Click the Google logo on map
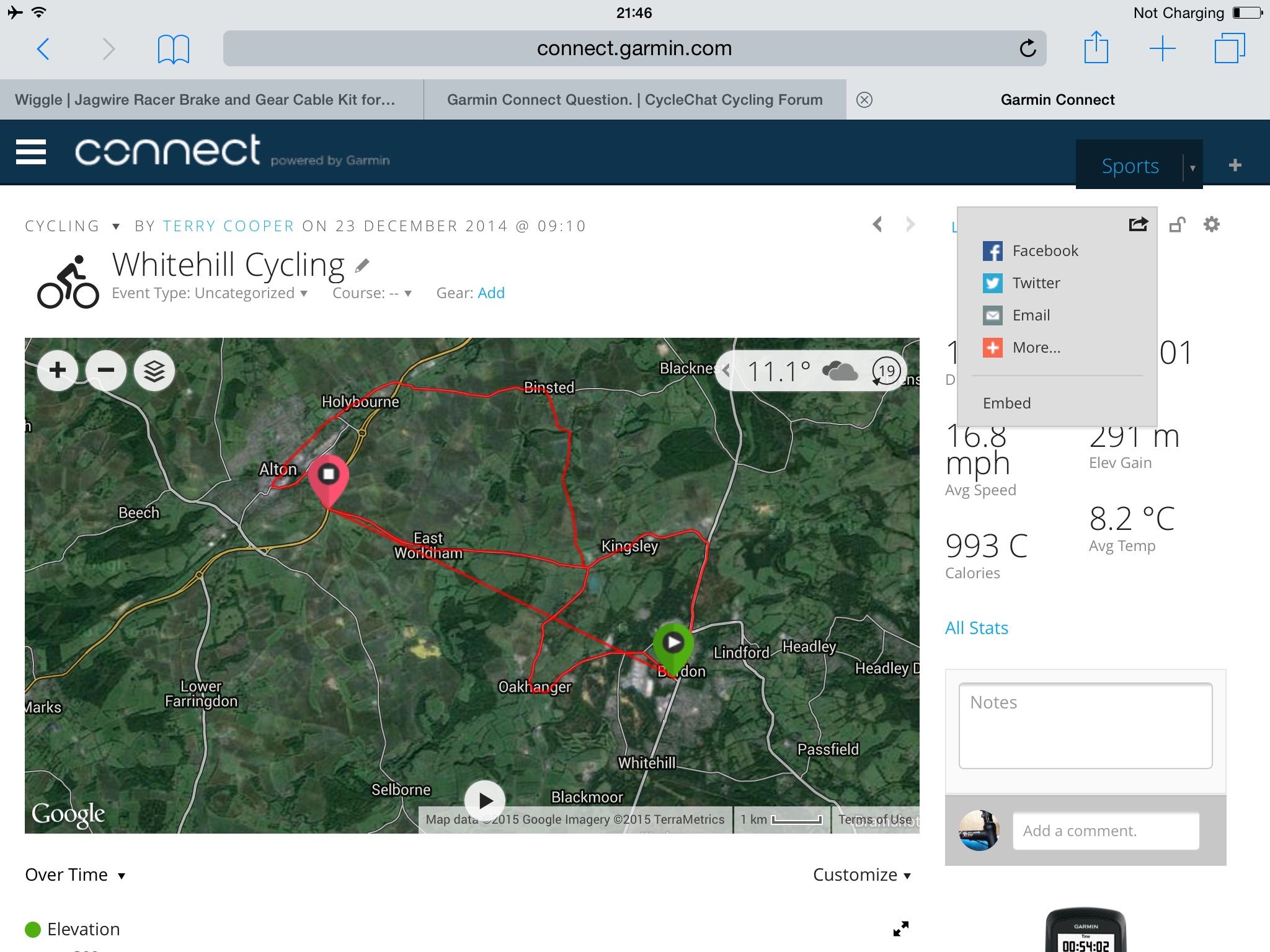1270x952 pixels. 68,814
